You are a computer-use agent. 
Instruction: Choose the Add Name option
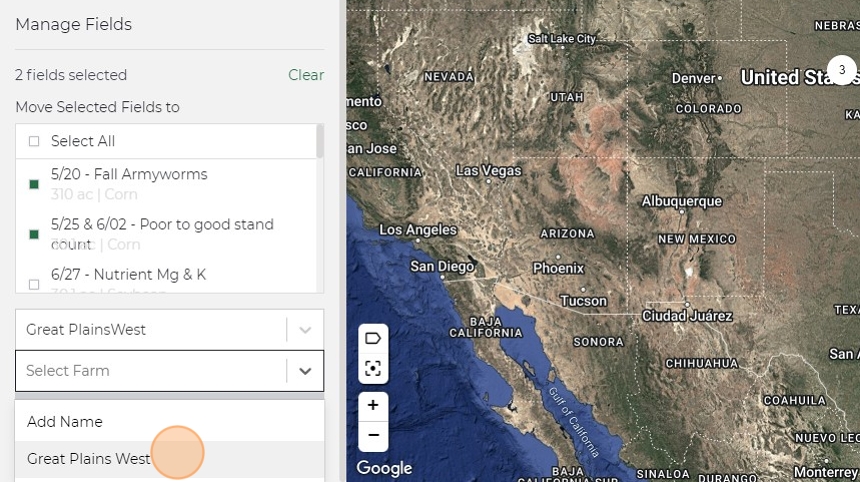coord(65,422)
